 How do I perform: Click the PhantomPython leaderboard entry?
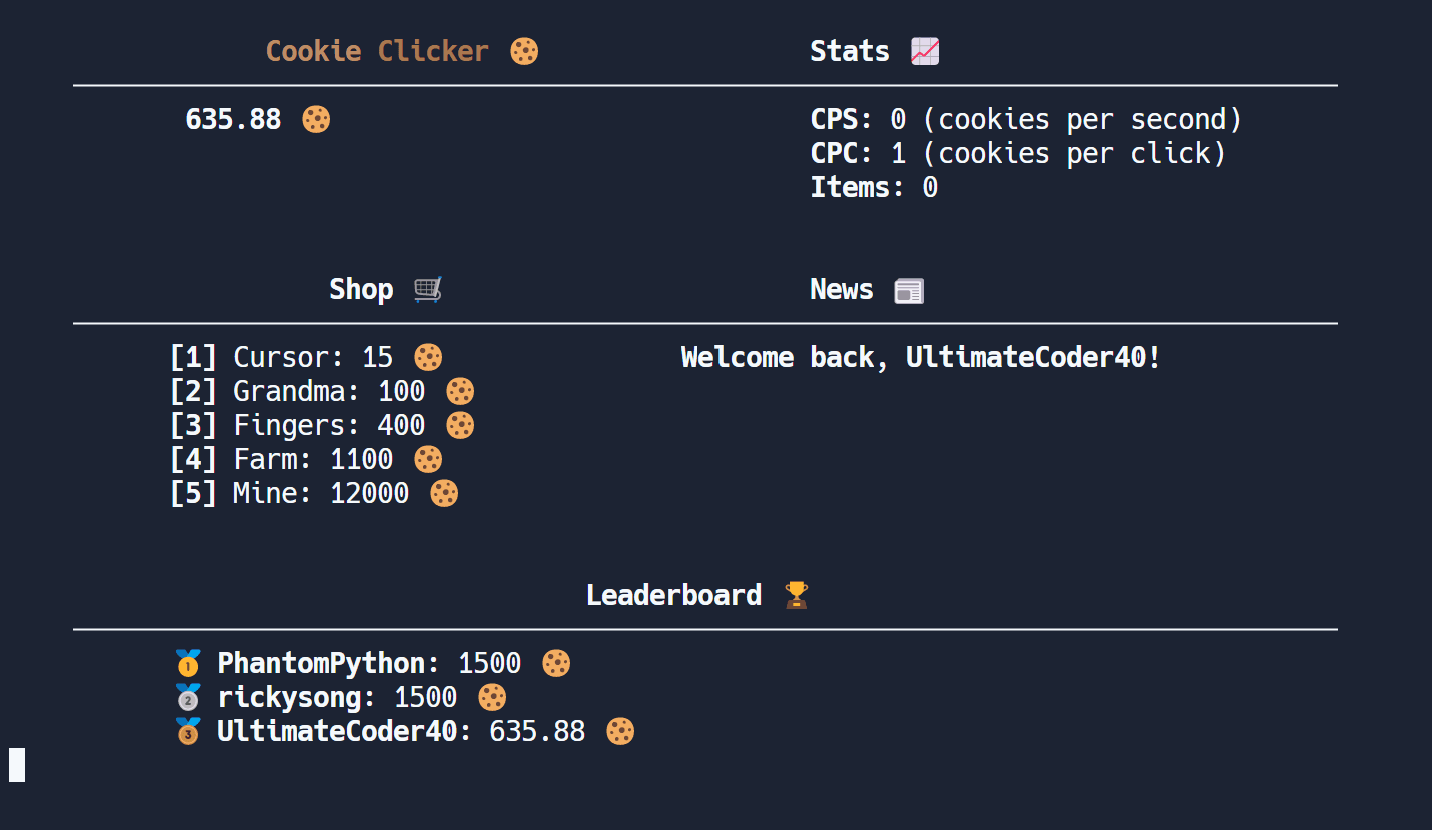327,663
